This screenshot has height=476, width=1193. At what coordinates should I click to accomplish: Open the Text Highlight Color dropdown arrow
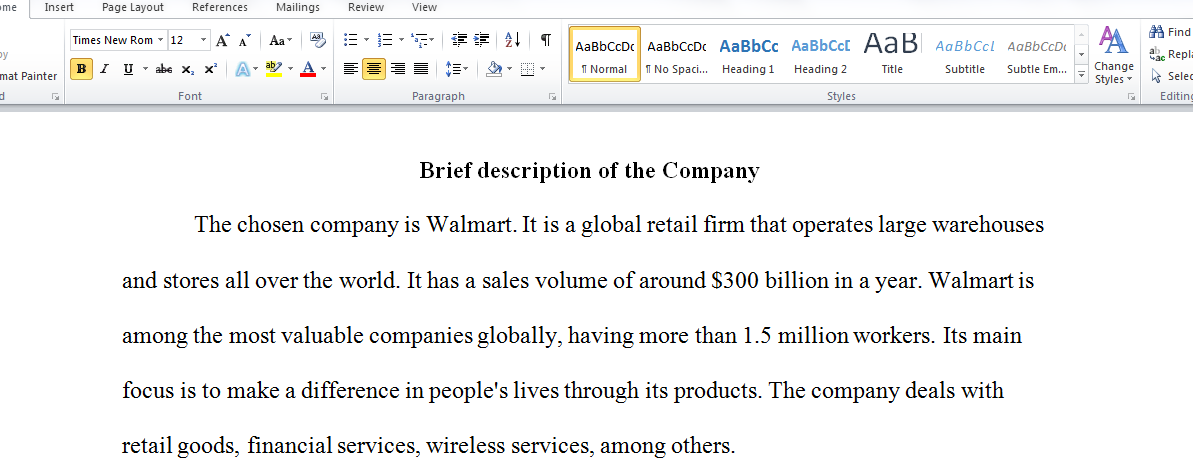tap(290, 69)
